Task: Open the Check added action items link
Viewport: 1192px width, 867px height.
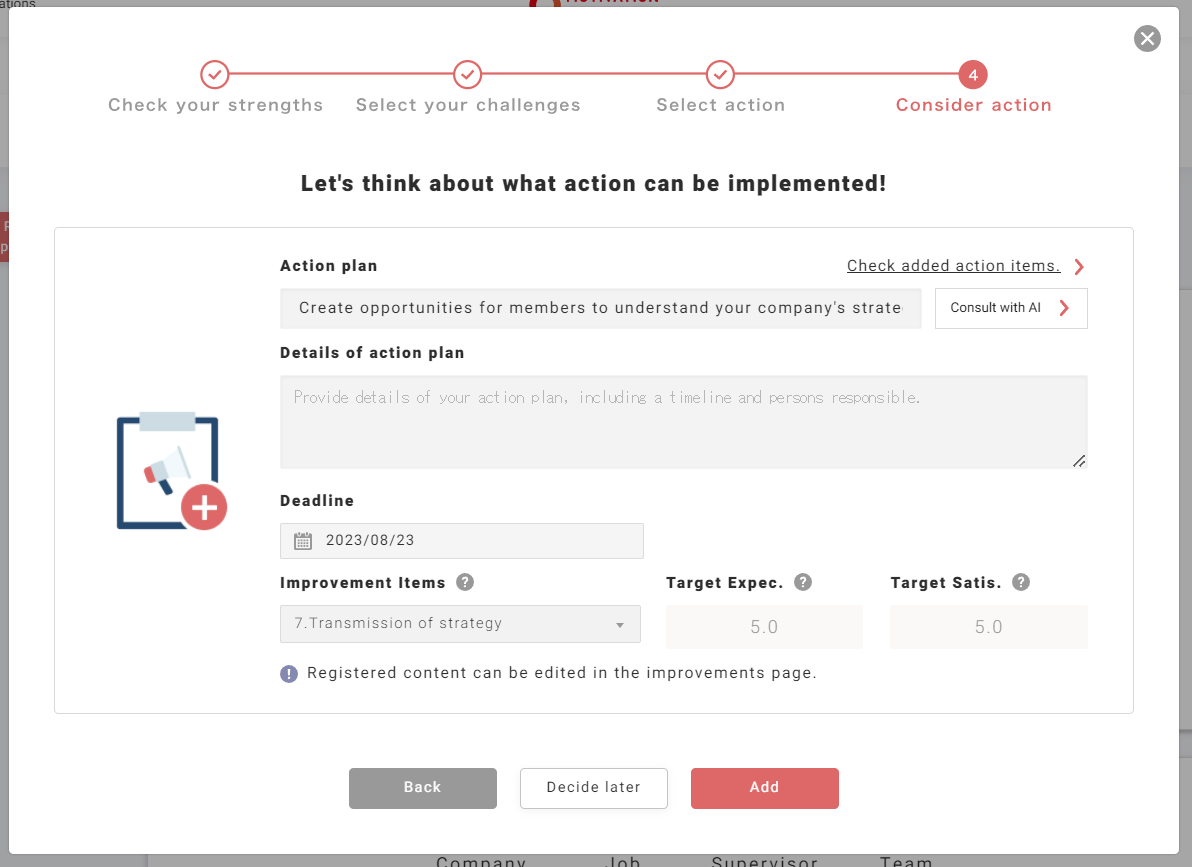Action: click(953, 266)
